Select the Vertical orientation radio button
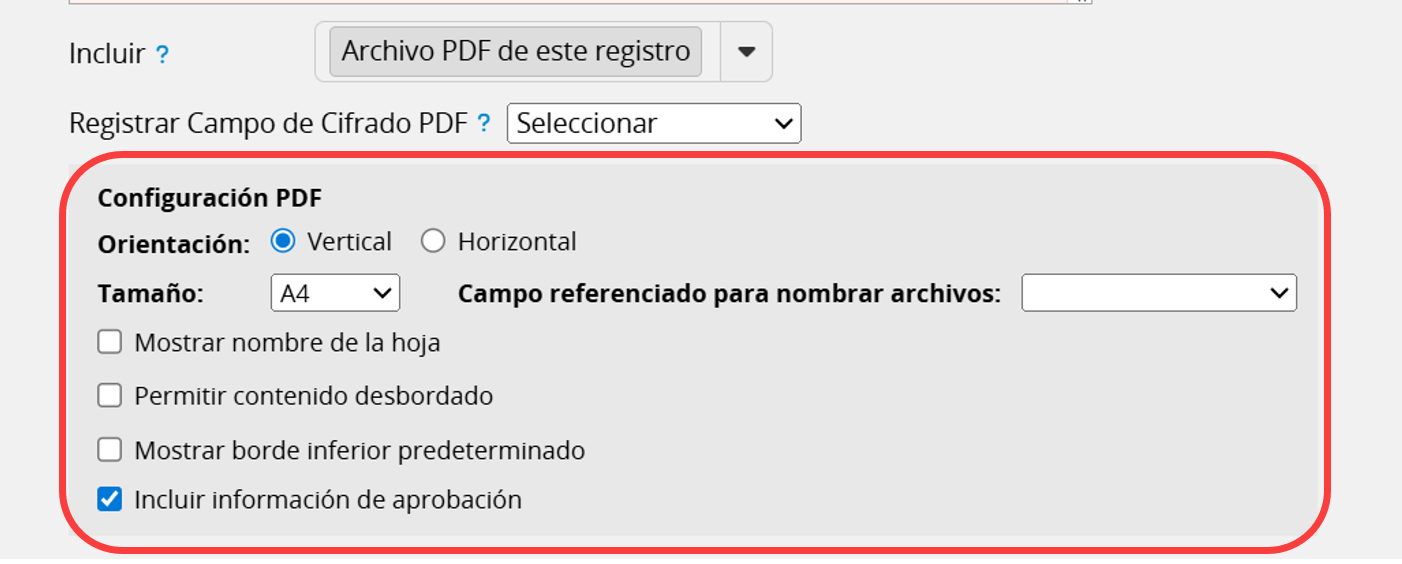This screenshot has height=564, width=1402. click(284, 241)
